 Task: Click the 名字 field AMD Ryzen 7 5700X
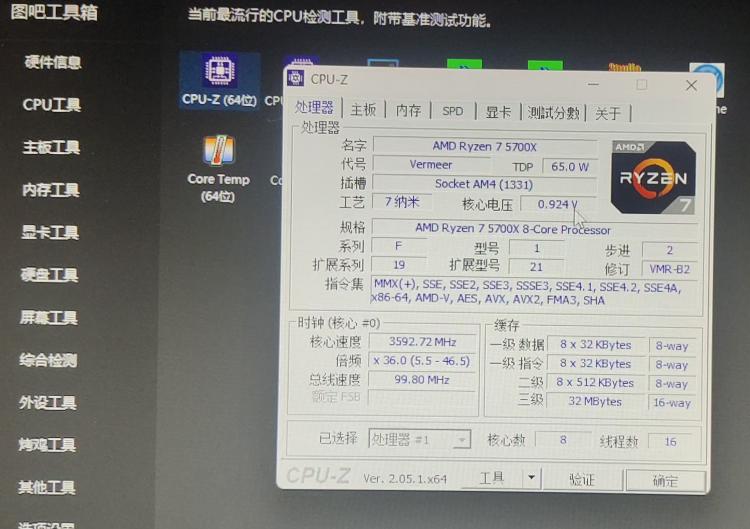pyautogui.click(x=485, y=146)
